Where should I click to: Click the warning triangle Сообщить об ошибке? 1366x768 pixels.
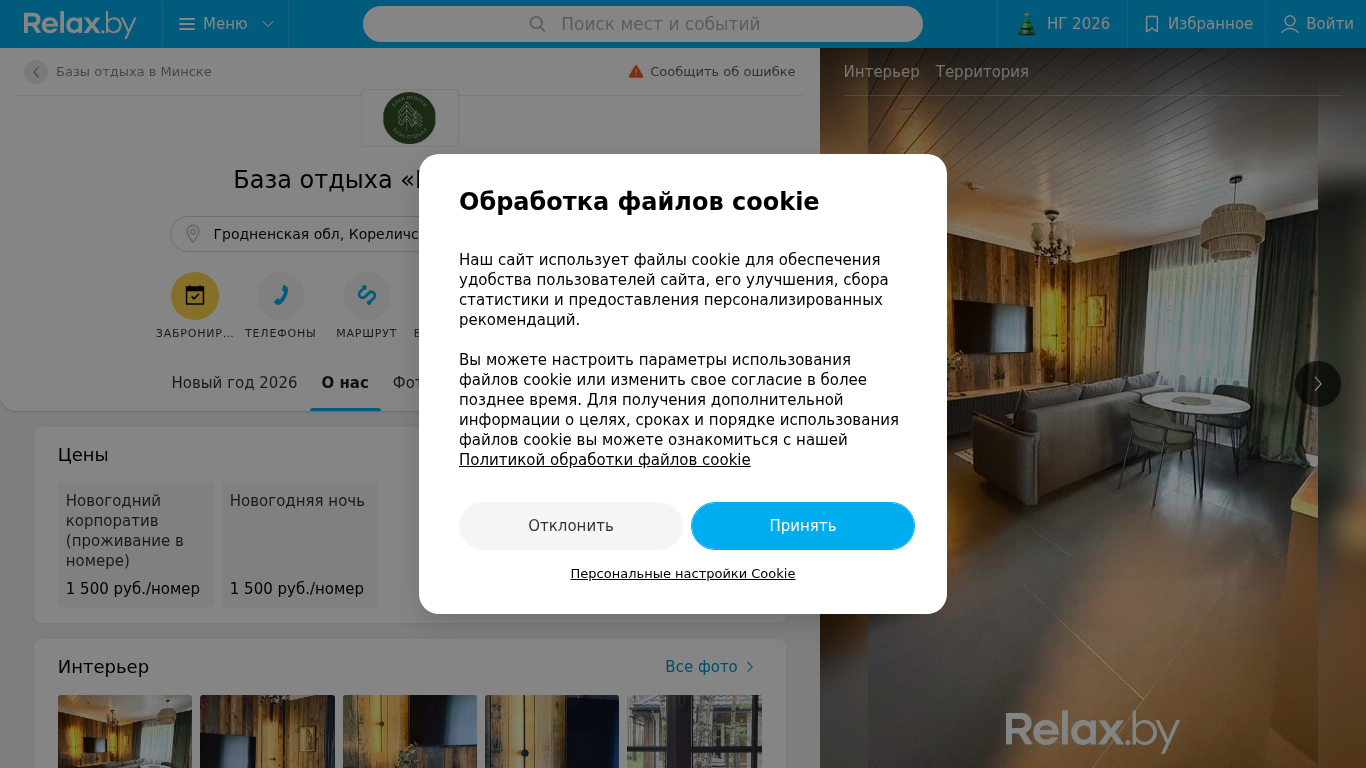click(x=636, y=72)
